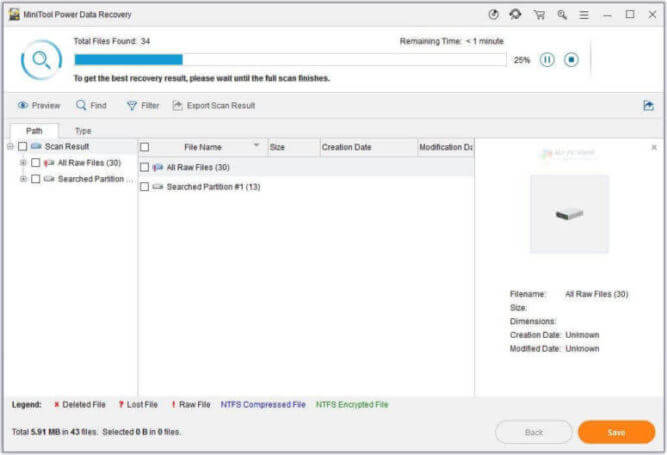Image resolution: width=667 pixels, height=455 pixels.
Task: Click the orange Save button
Action: [616, 432]
